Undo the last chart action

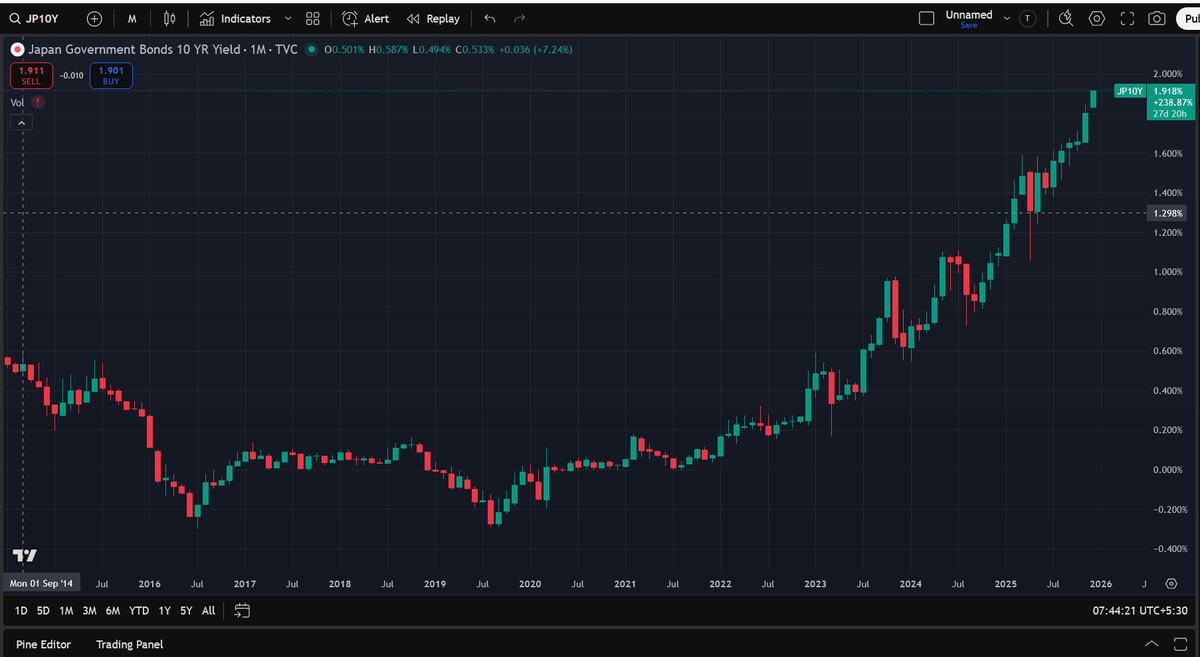pyautogui.click(x=489, y=18)
